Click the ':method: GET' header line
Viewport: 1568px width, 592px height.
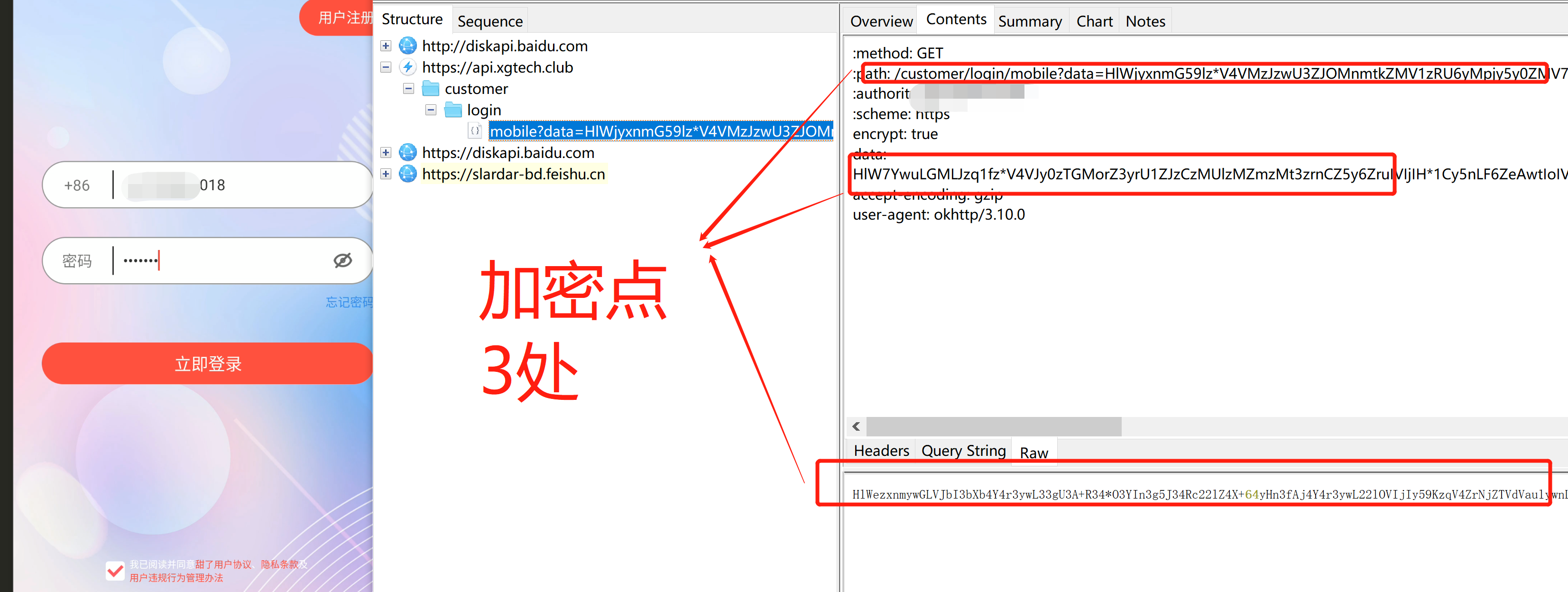coord(898,53)
